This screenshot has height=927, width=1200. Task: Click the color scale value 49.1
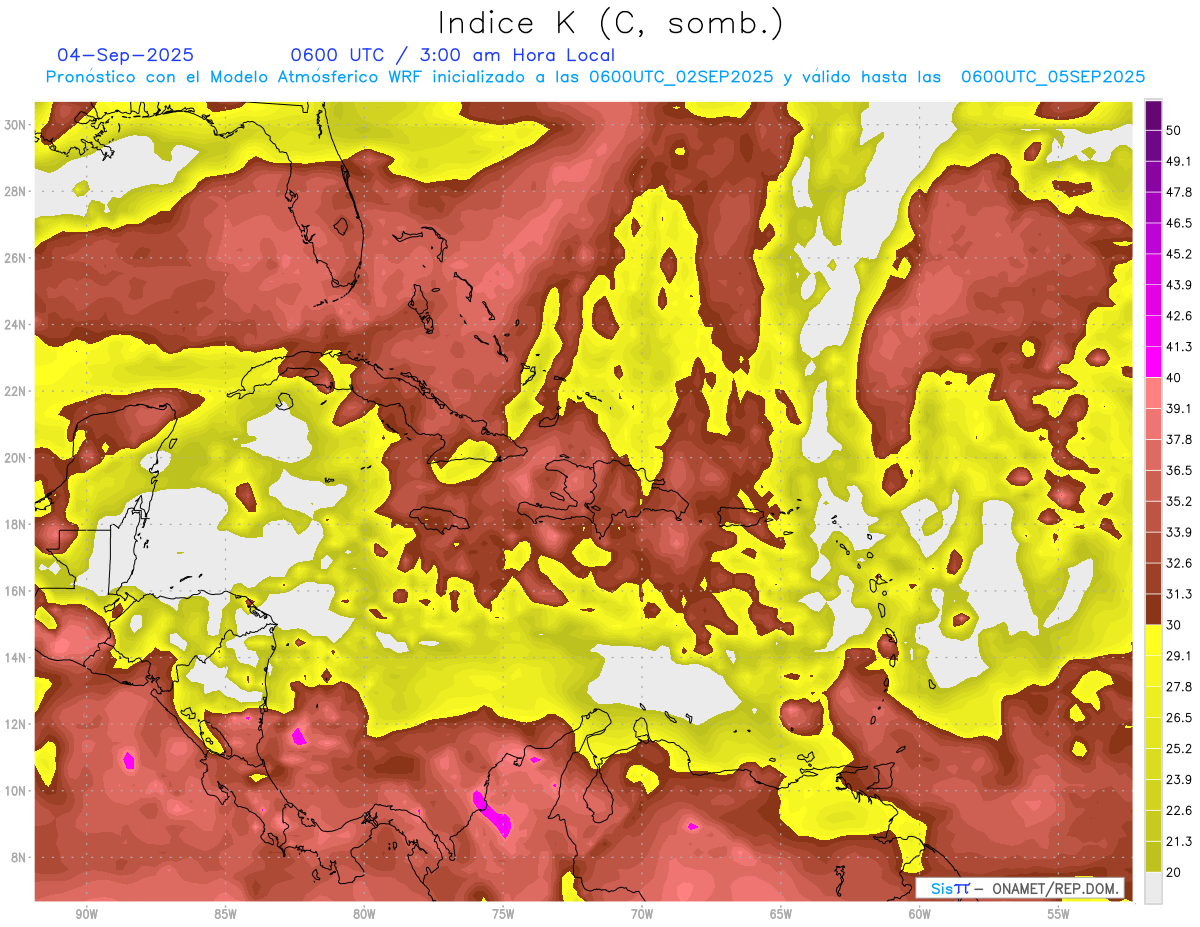pos(1179,161)
